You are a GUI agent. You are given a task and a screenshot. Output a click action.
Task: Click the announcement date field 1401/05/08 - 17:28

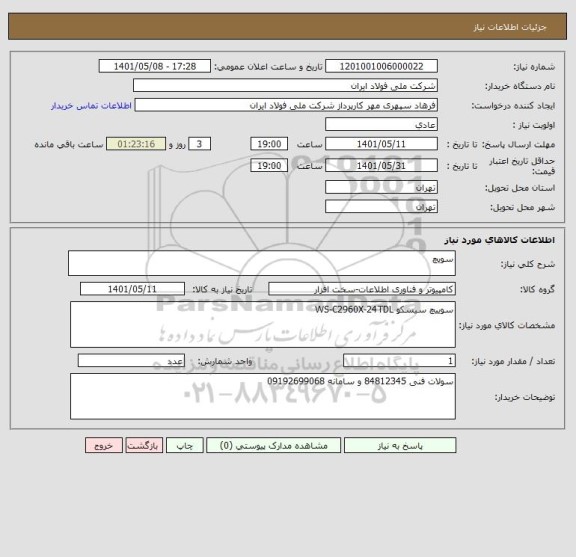pyautogui.click(x=155, y=66)
